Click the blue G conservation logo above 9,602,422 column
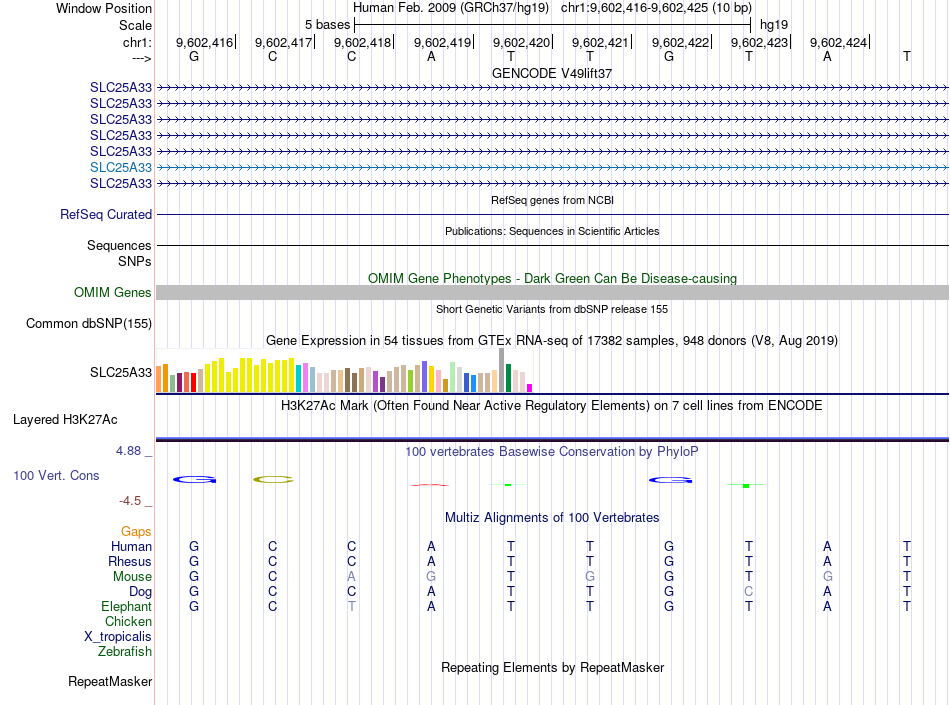The height and width of the screenshot is (705, 950). click(669, 480)
